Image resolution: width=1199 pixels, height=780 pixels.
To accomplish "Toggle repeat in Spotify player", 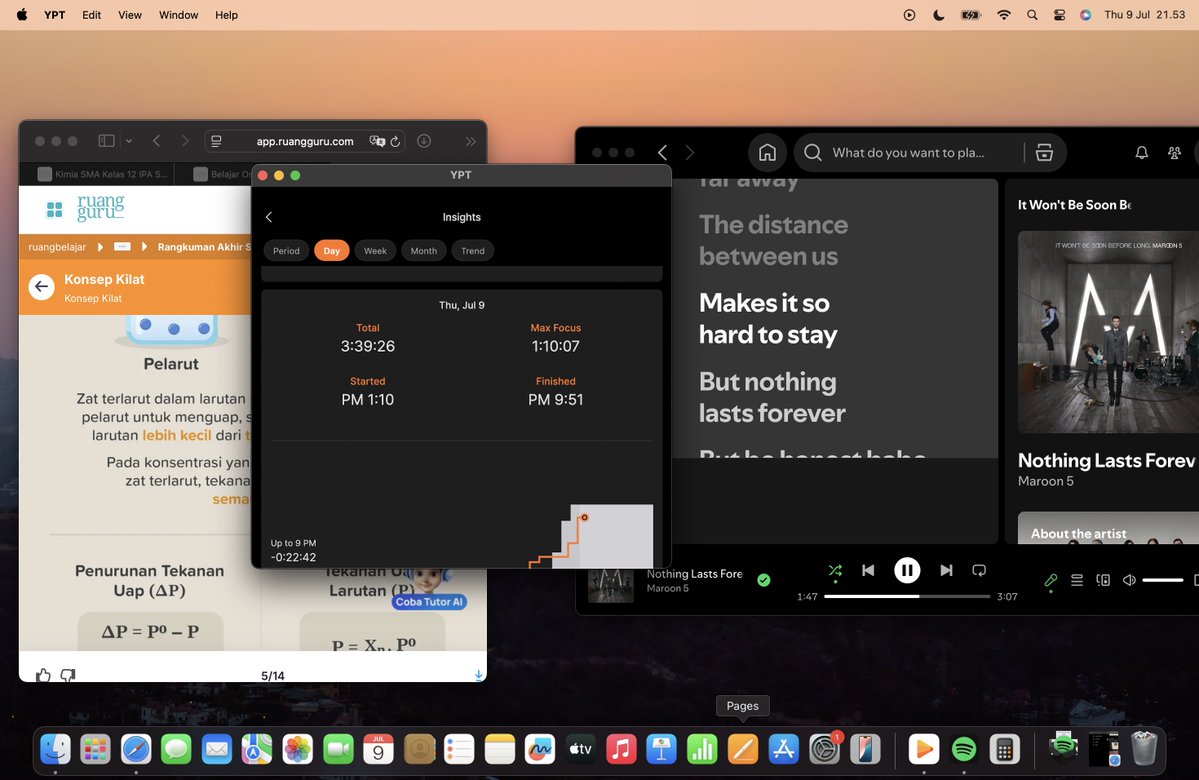I will coord(979,570).
